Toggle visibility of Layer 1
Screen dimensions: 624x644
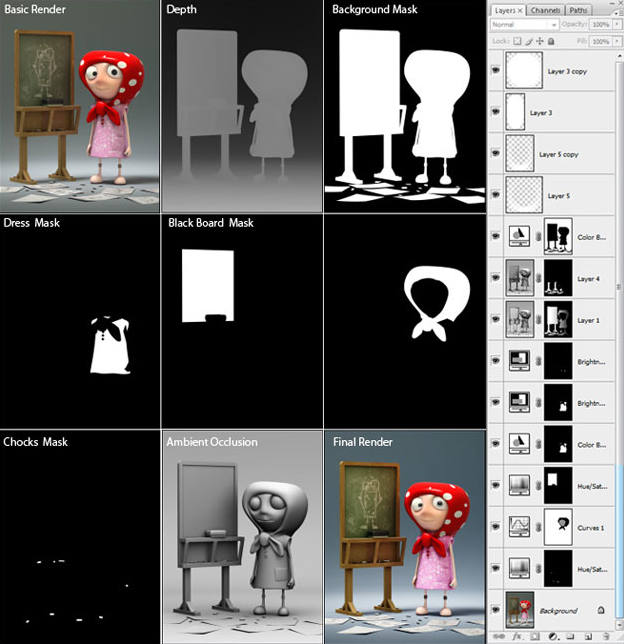[x=496, y=319]
